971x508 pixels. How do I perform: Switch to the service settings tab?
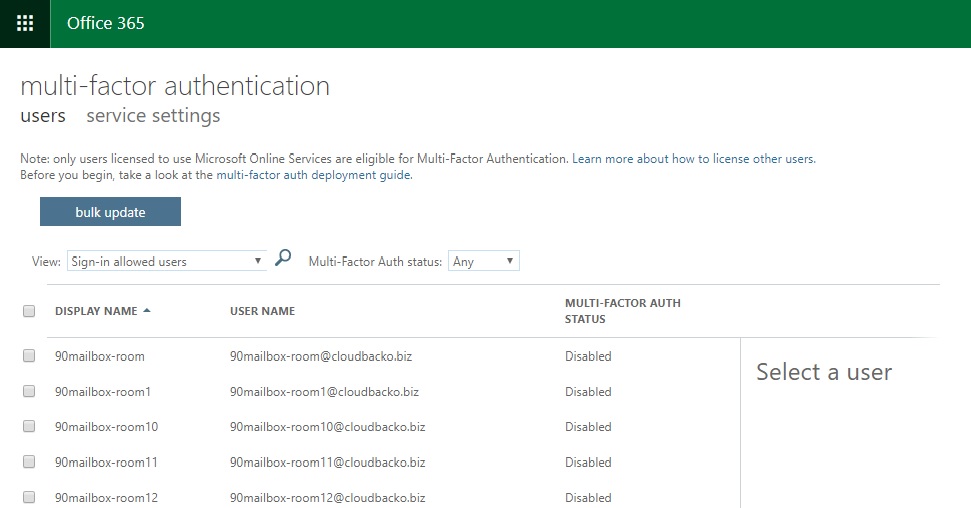point(153,116)
